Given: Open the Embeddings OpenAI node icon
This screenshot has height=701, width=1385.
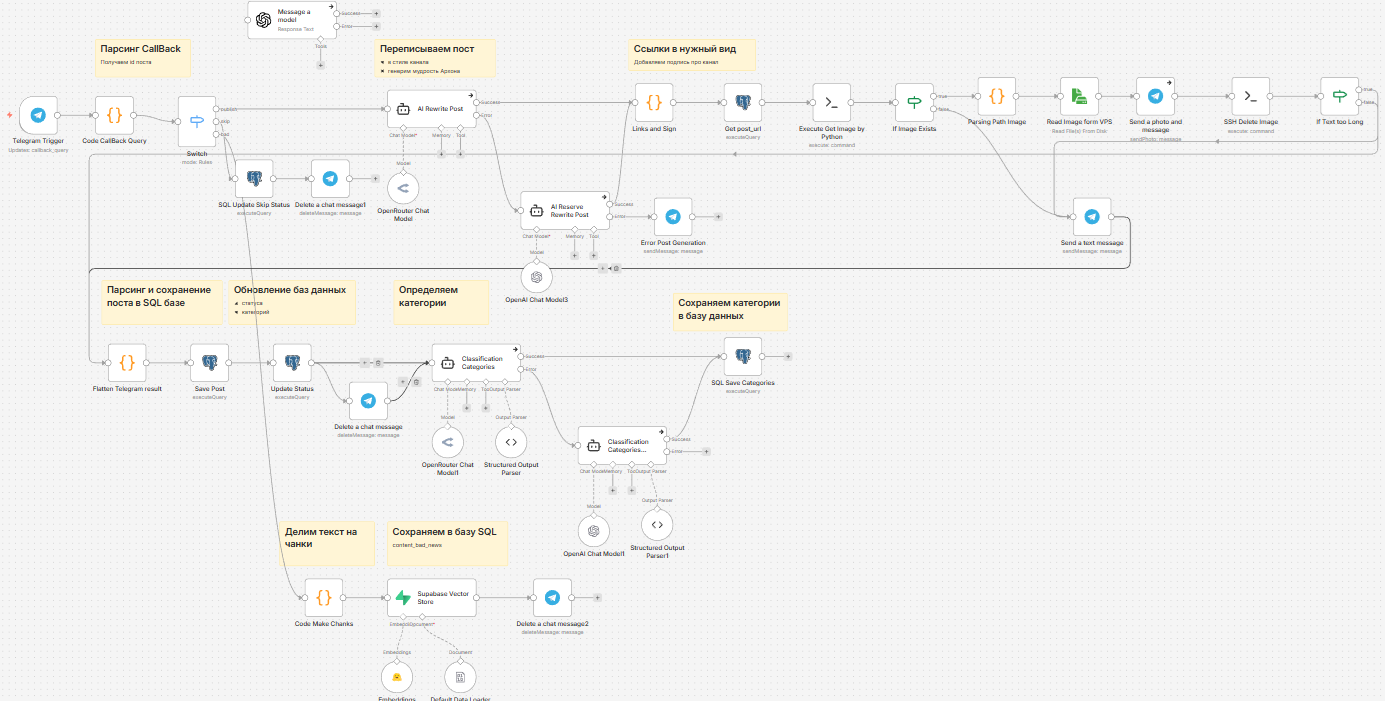Looking at the screenshot, I should pos(397,676).
